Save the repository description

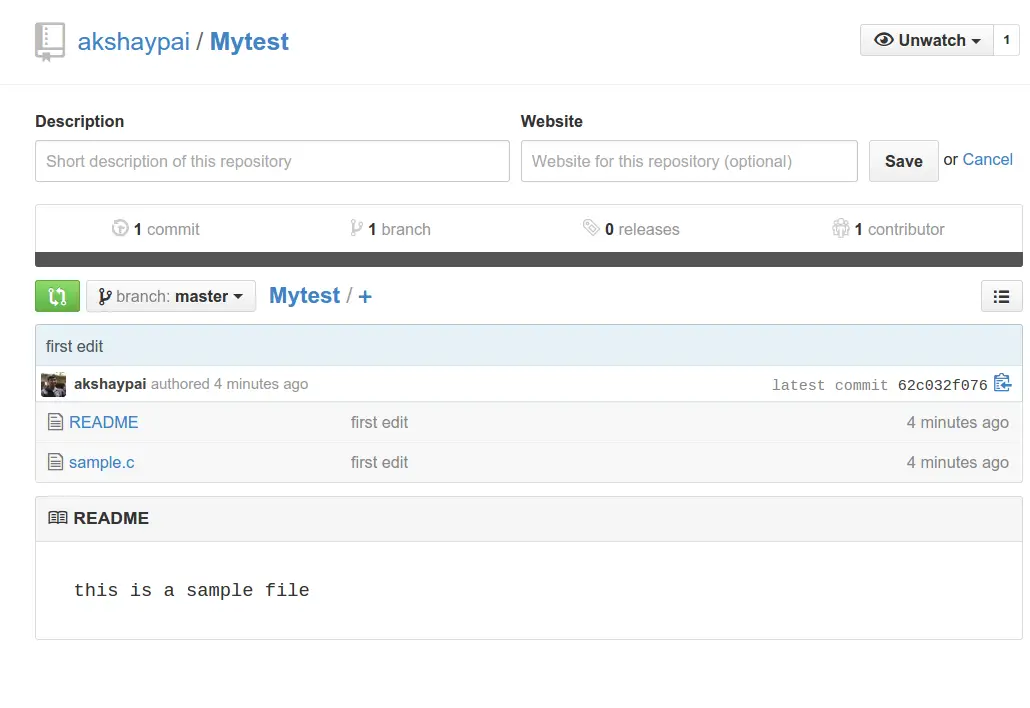(x=903, y=161)
